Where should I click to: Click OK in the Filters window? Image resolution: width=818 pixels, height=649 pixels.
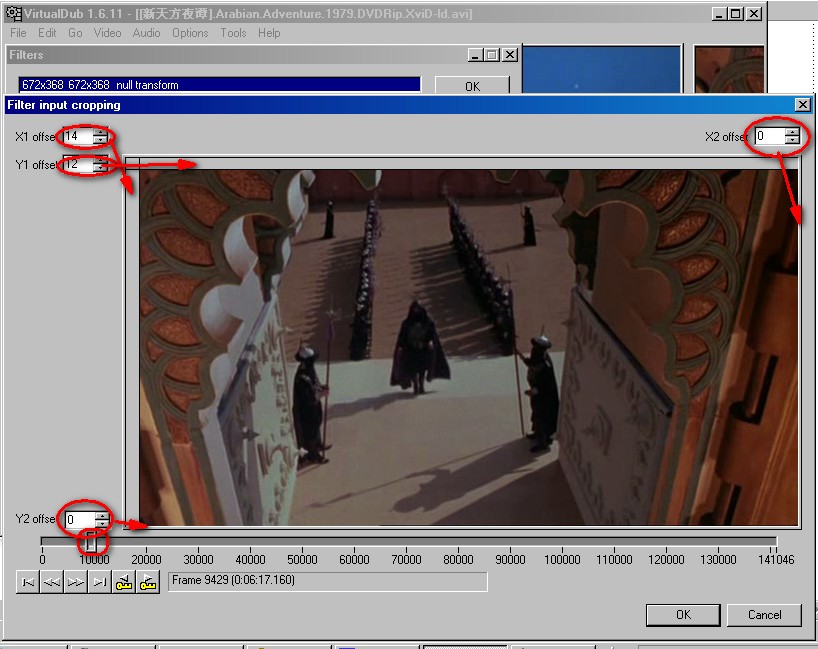click(x=472, y=86)
